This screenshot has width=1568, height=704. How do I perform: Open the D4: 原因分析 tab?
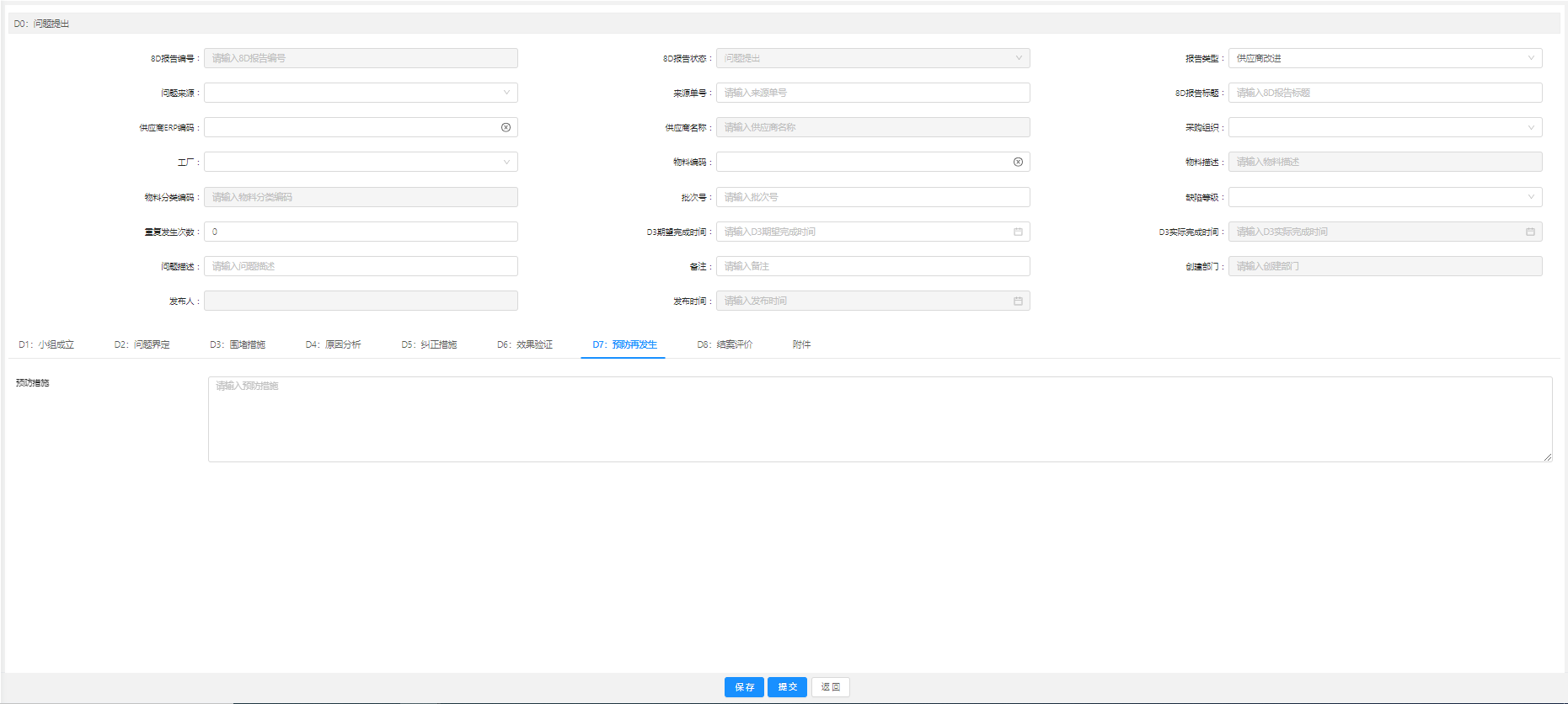coord(333,344)
